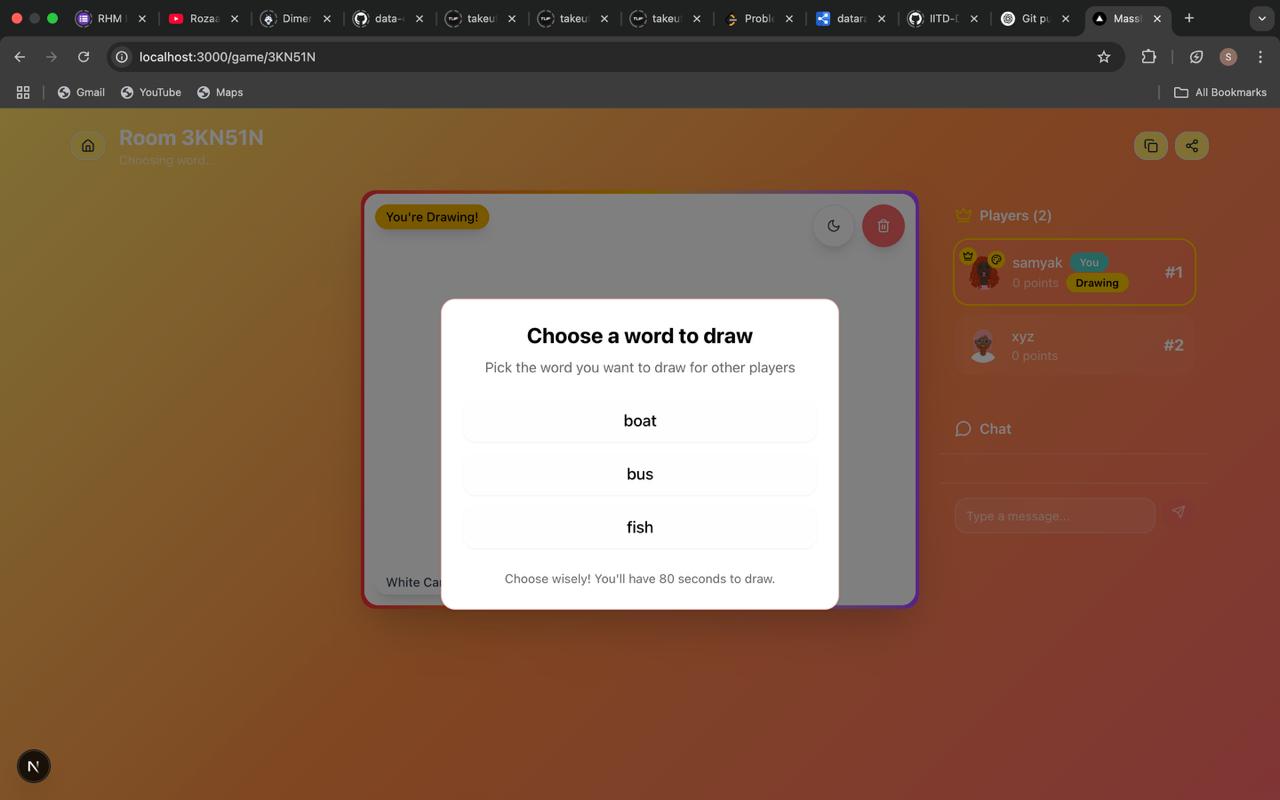Focus the "Type a message..." chat field
Screen dimensions: 1280x800
[x=1054, y=516]
